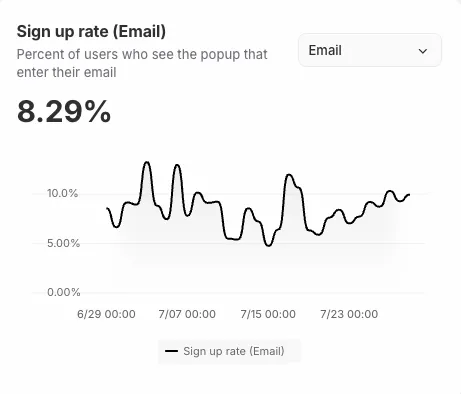Image resolution: width=461 pixels, height=394 pixels.
Task: Click the Email text inside the selector
Action: click(x=325, y=50)
